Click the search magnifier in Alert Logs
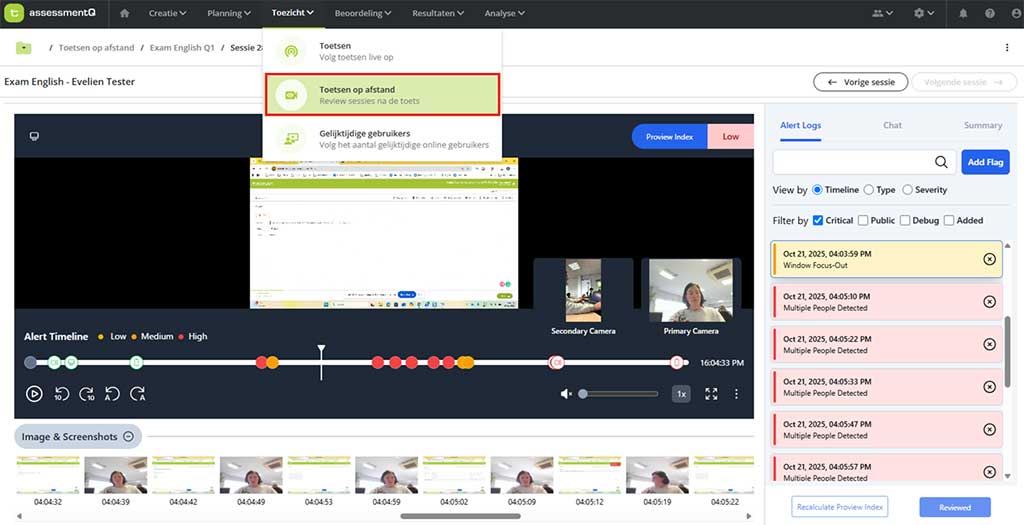 (941, 162)
